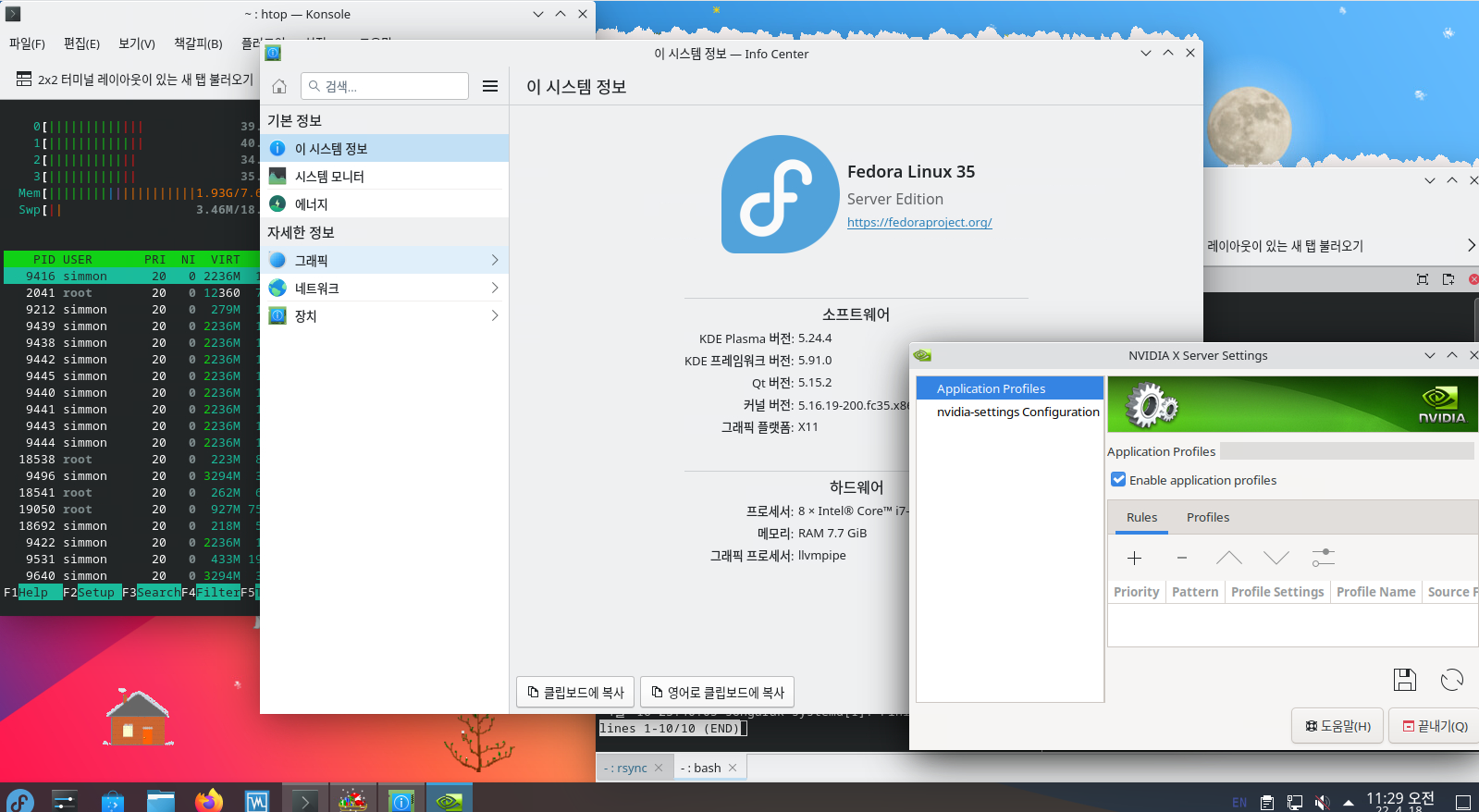Image resolution: width=1479 pixels, height=812 pixels.
Task: Open system settings icon in taskbar
Action: point(65,800)
